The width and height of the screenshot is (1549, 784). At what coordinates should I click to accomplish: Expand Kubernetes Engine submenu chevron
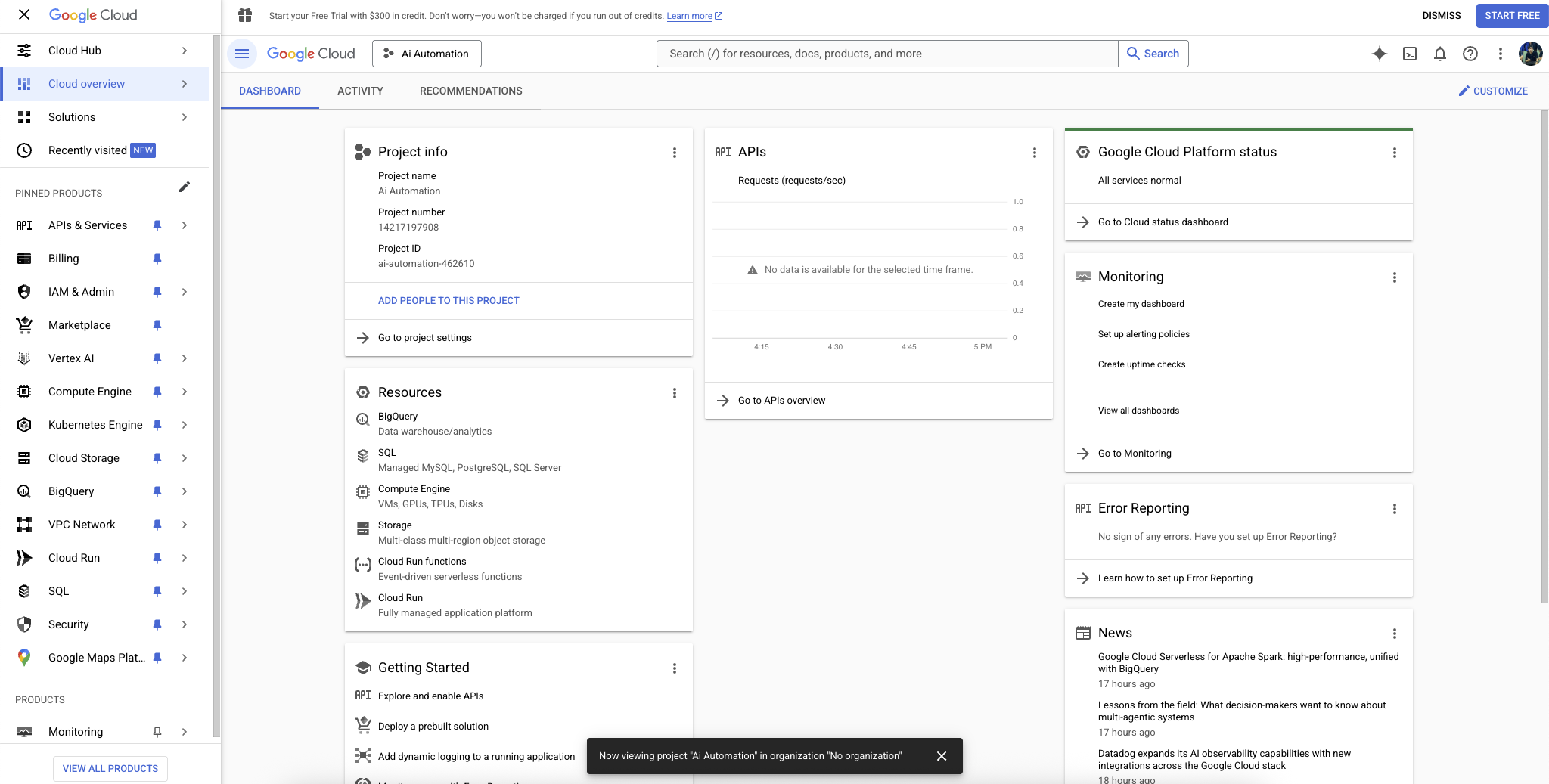coord(185,425)
